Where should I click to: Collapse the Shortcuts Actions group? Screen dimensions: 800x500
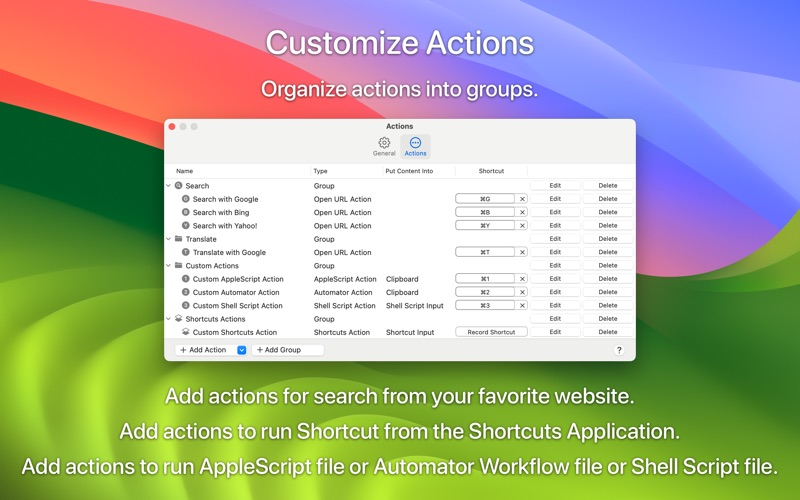pyautogui.click(x=168, y=319)
